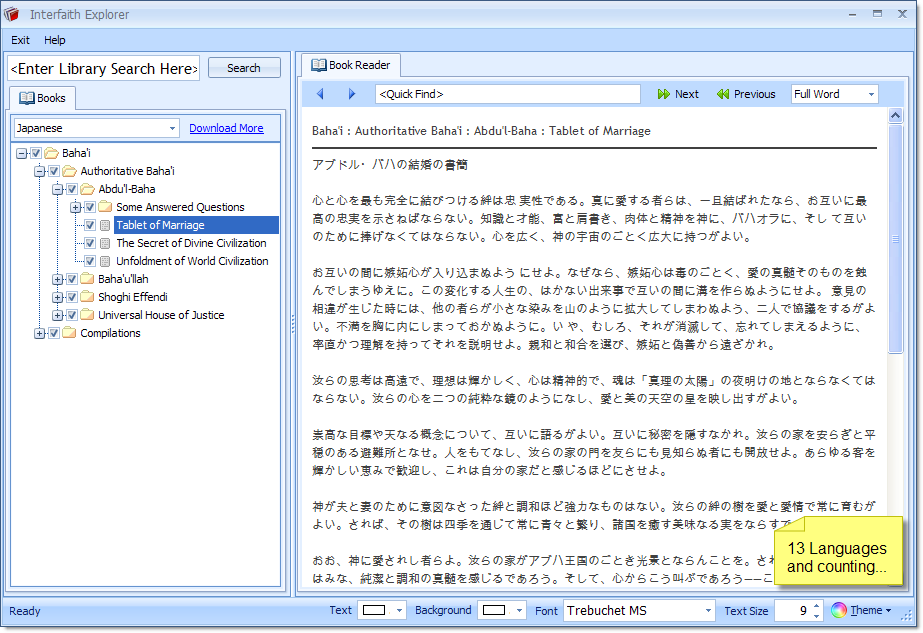Click the Search button
The height and width of the screenshot is (633, 923).
pos(244,68)
